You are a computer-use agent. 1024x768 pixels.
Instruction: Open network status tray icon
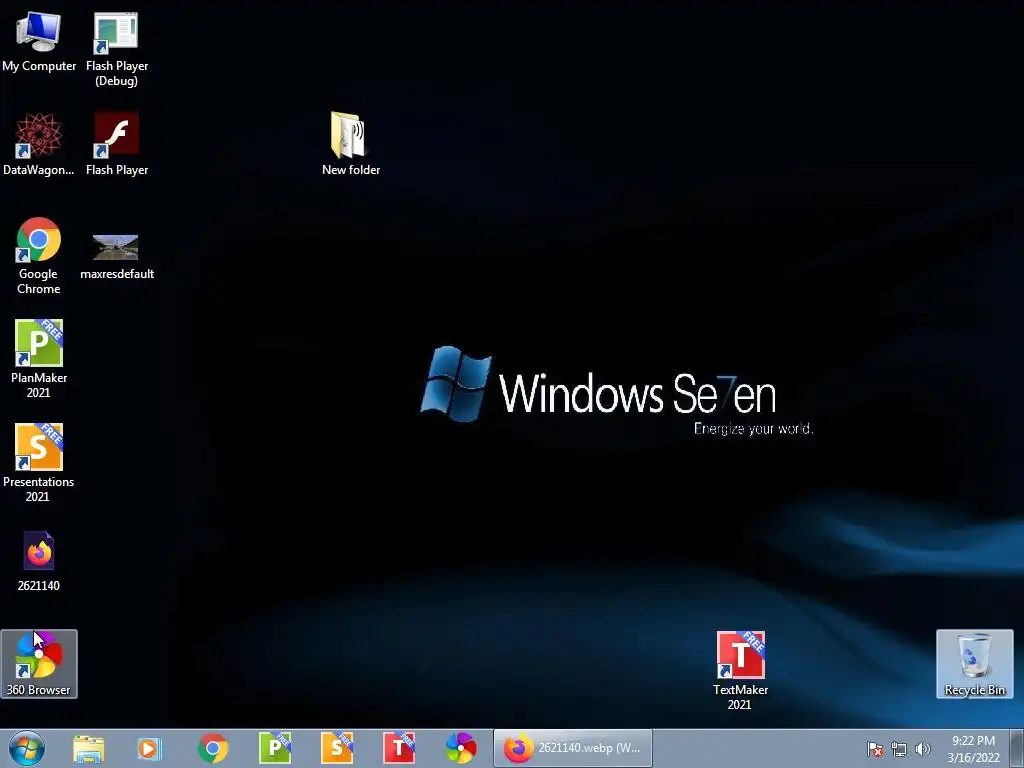pyautogui.click(x=899, y=749)
